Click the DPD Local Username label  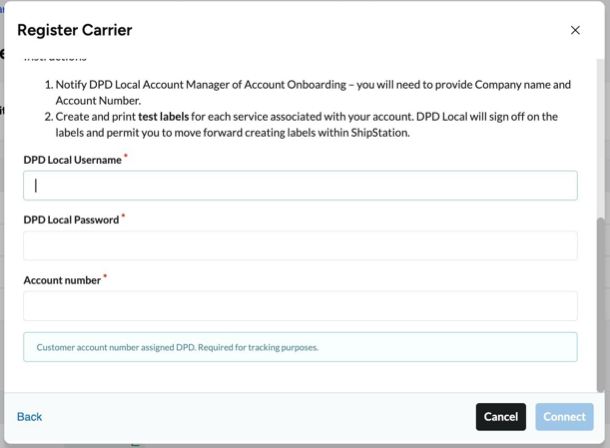[x=72, y=160]
